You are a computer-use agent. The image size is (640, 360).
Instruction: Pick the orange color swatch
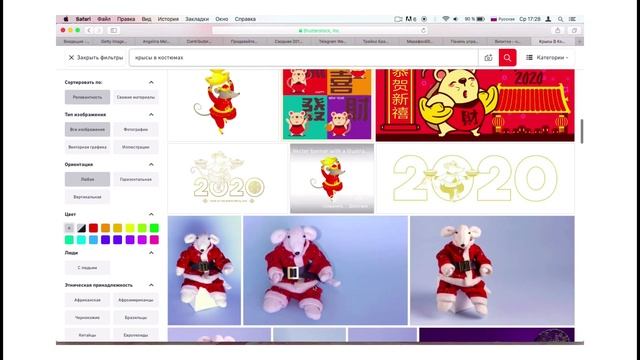(105, 228)
